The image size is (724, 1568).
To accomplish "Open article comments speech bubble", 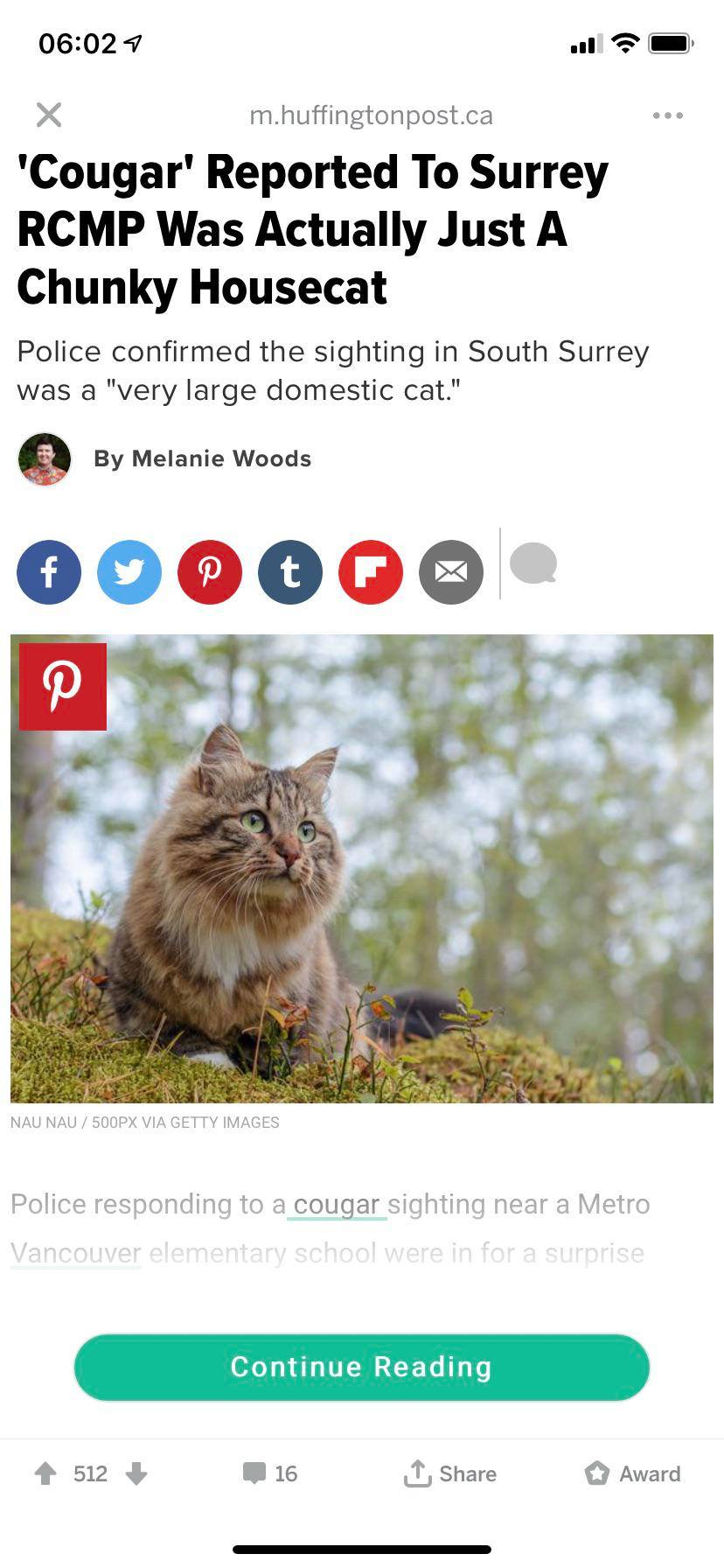I will pos(533,563).
